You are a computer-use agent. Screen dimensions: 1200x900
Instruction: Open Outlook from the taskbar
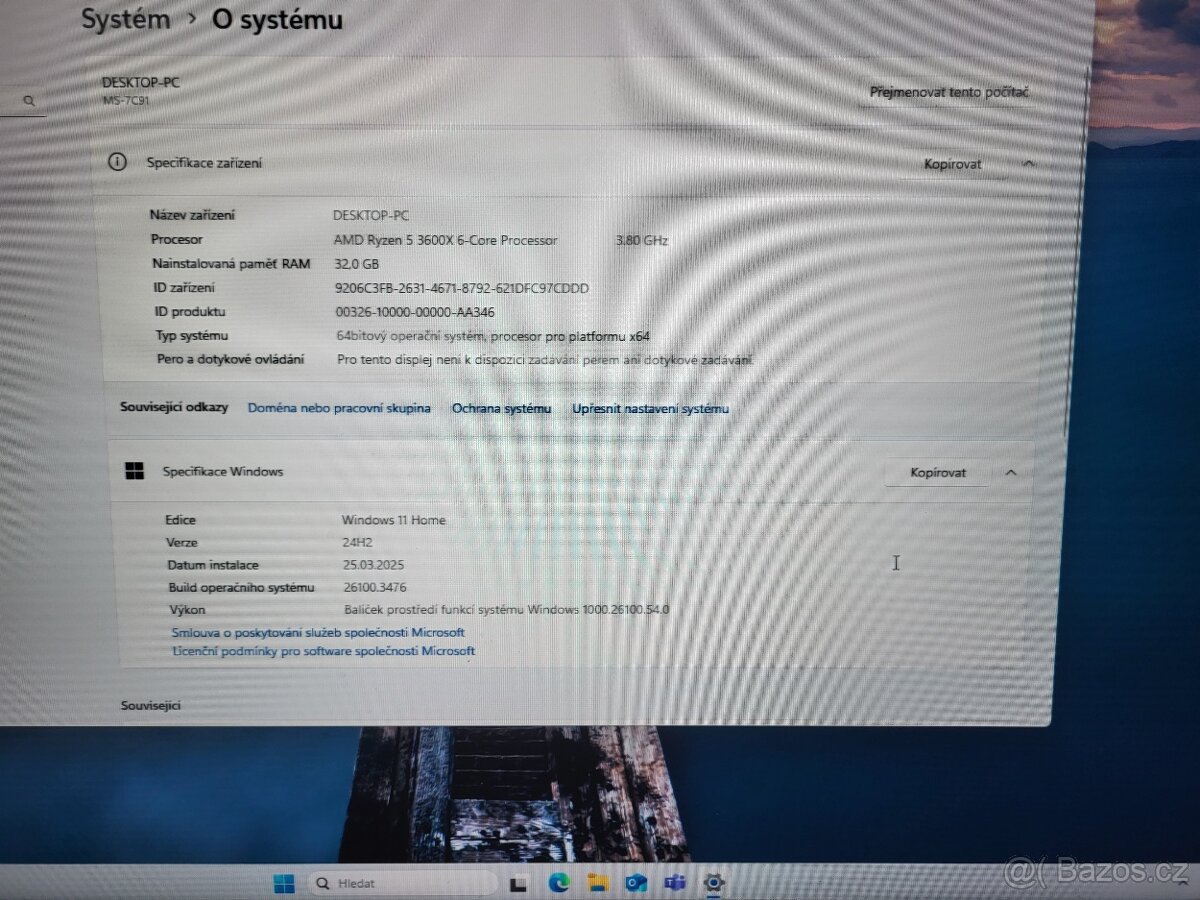[637, 884]
